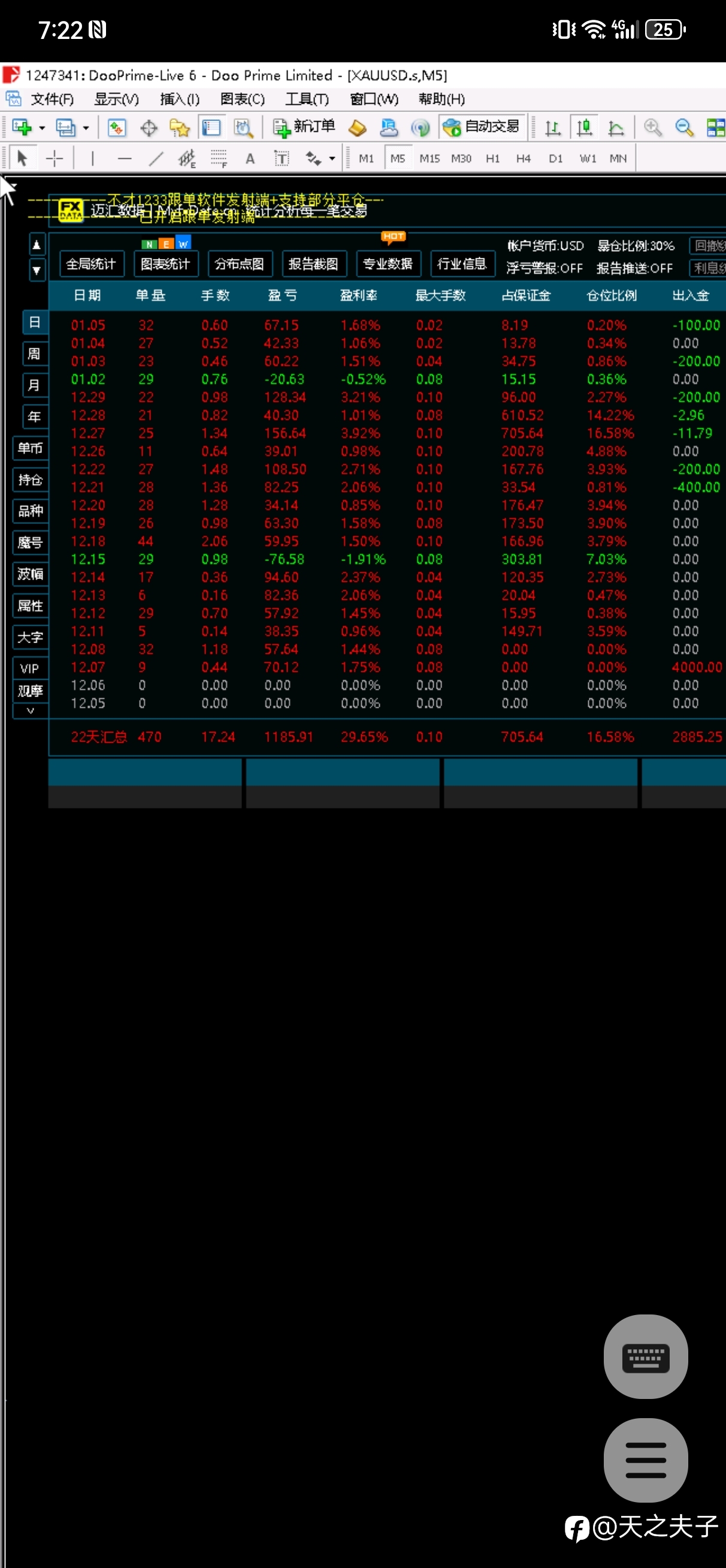
Task: Expand the panel with the down arrow
Action: tap(37, 270)
